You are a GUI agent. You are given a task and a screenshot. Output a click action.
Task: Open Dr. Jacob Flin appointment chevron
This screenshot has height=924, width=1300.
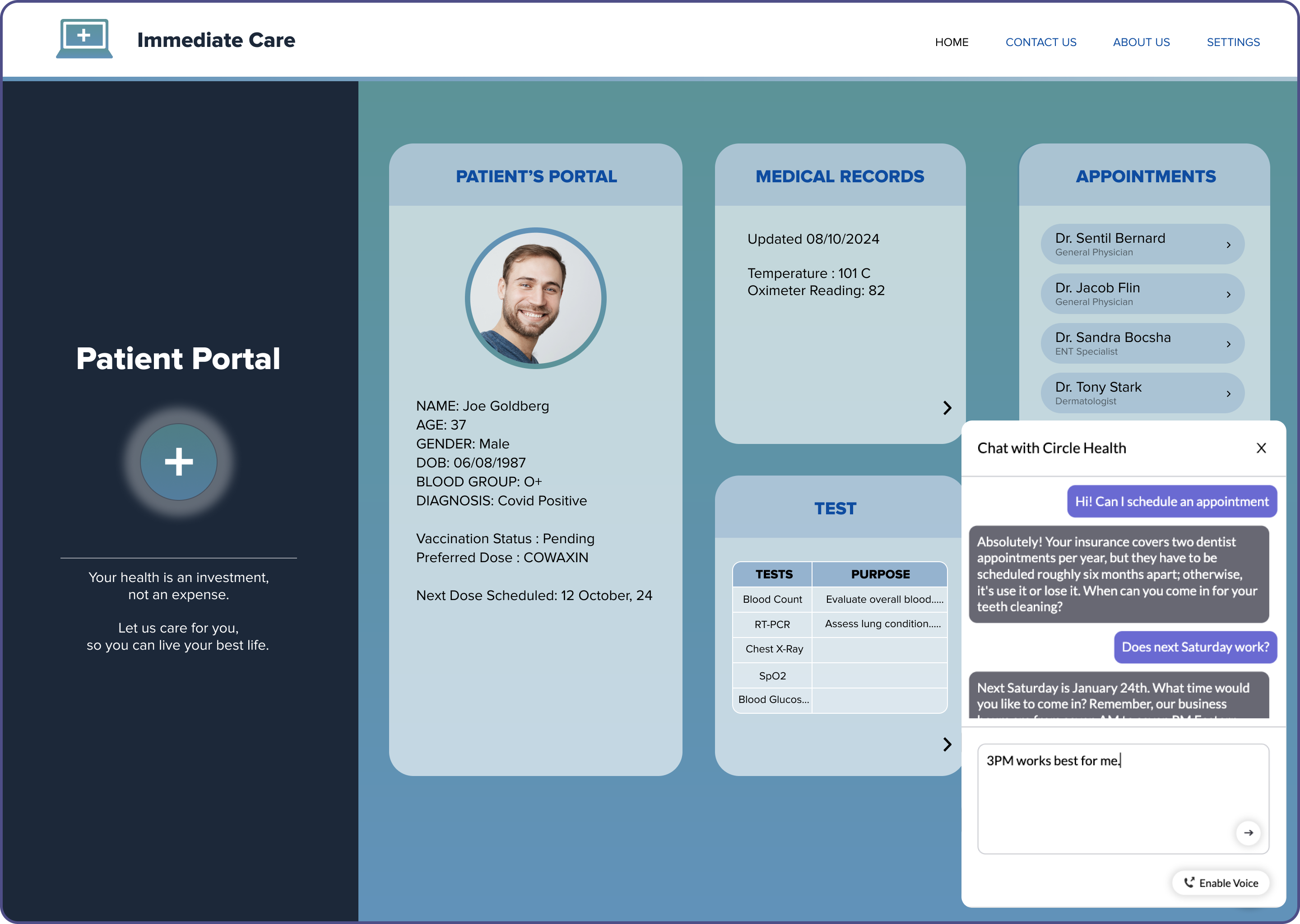pos(1228,294)
